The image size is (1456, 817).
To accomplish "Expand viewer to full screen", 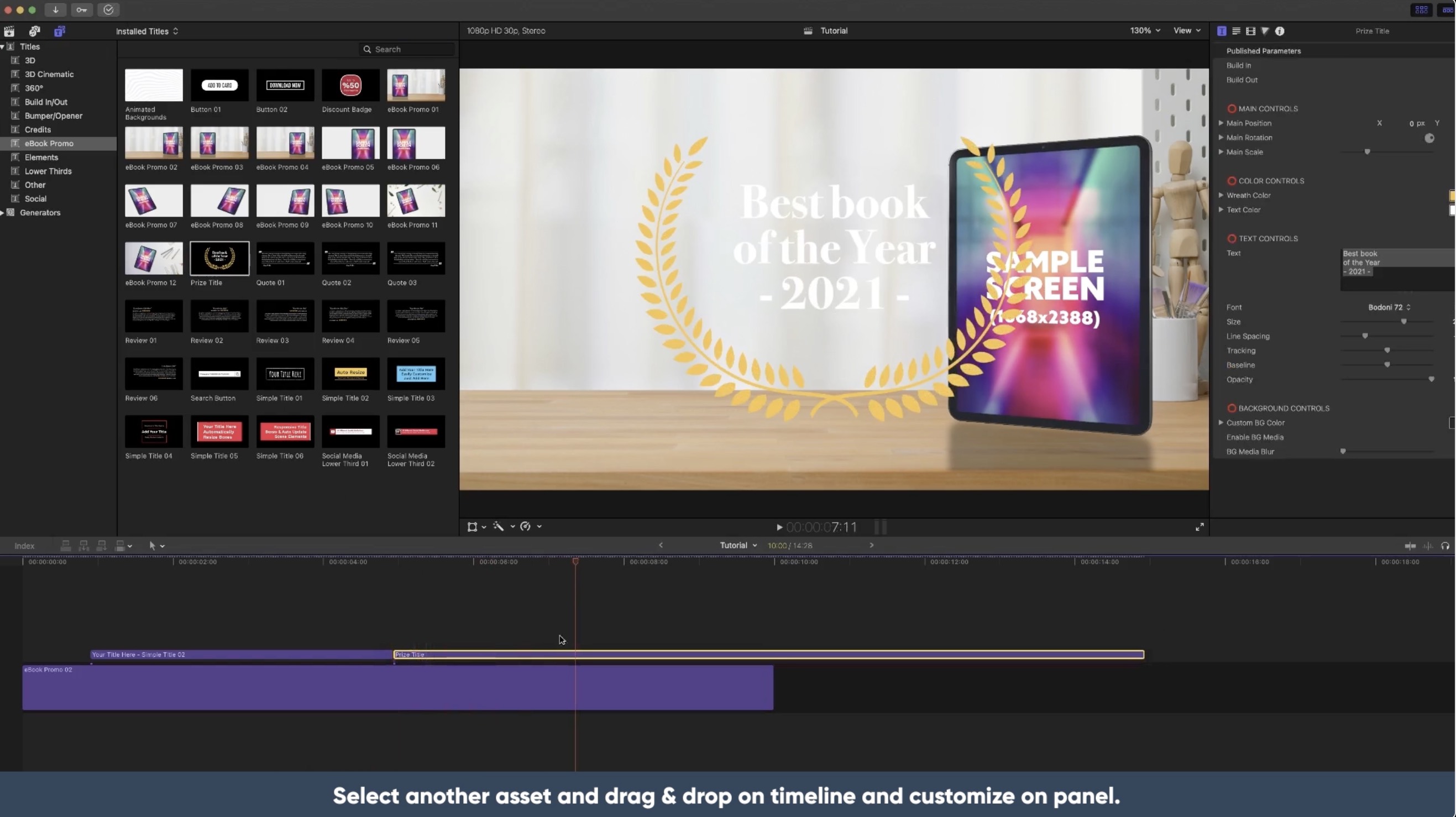I will point(1200,527).
